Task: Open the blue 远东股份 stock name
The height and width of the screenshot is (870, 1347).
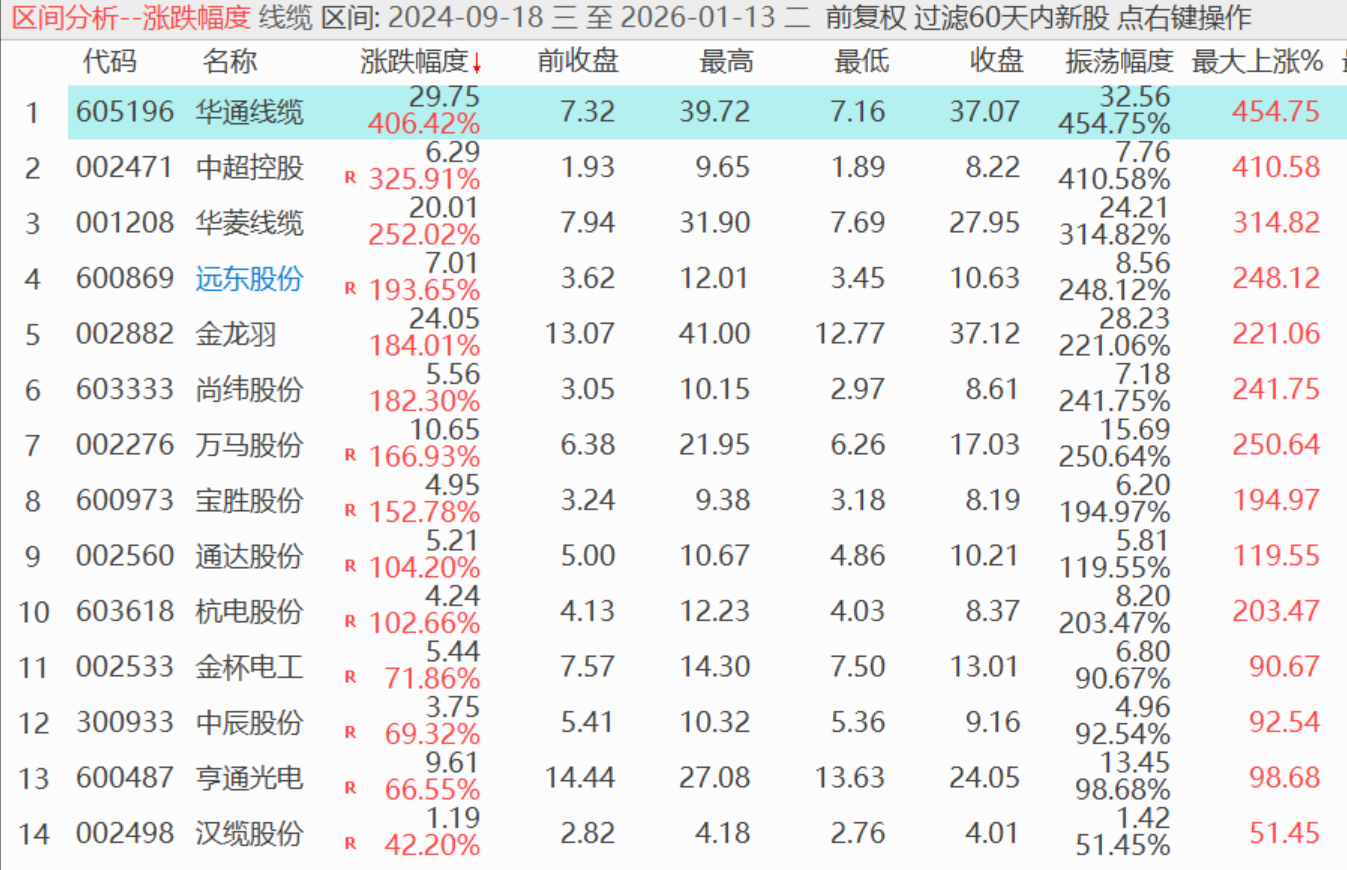Action: pyautogui.click(x=249, y=278)
